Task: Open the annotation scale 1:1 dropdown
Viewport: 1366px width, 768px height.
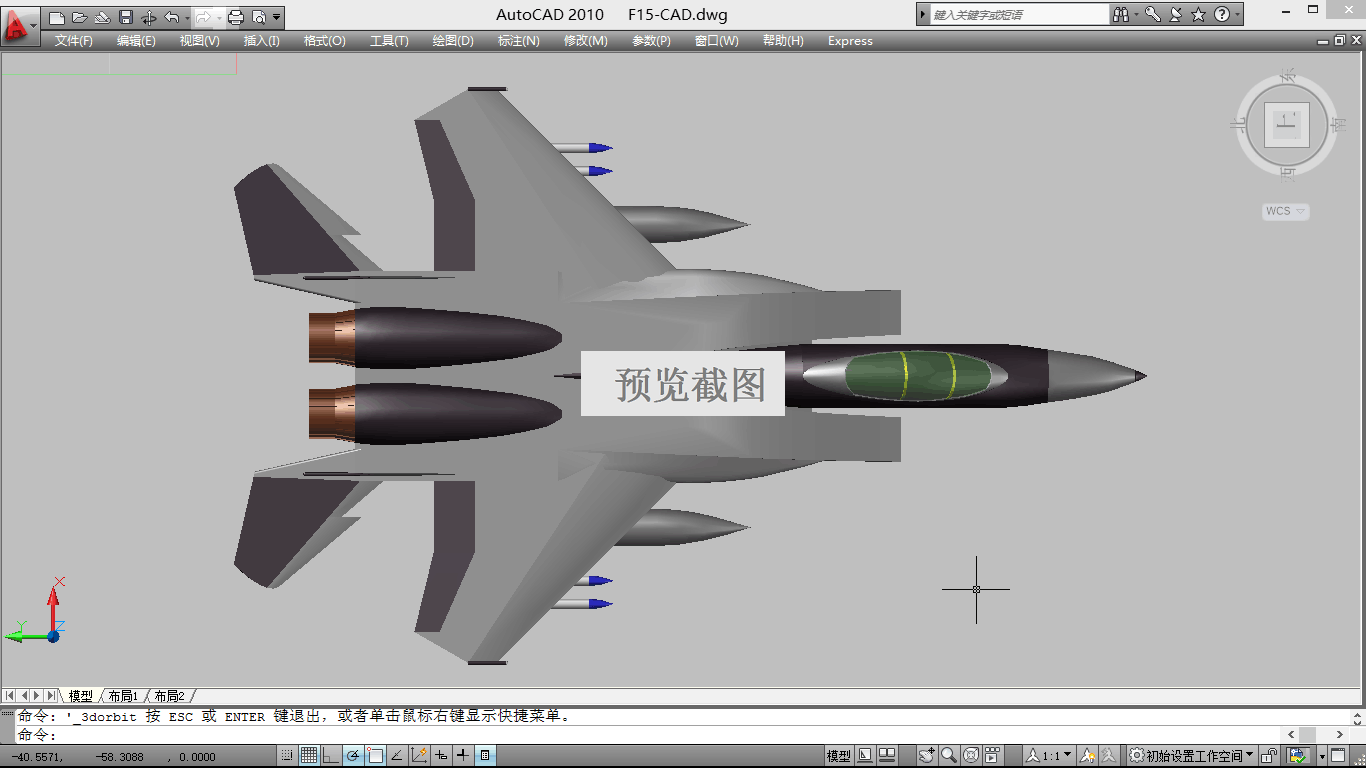Action: click(x=1049, y=756)
